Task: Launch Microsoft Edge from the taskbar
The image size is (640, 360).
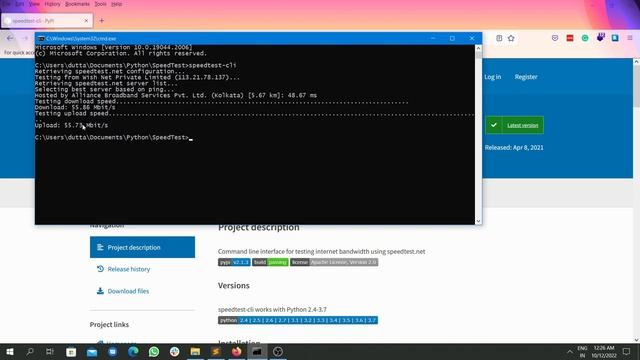Action: point(133,351)
